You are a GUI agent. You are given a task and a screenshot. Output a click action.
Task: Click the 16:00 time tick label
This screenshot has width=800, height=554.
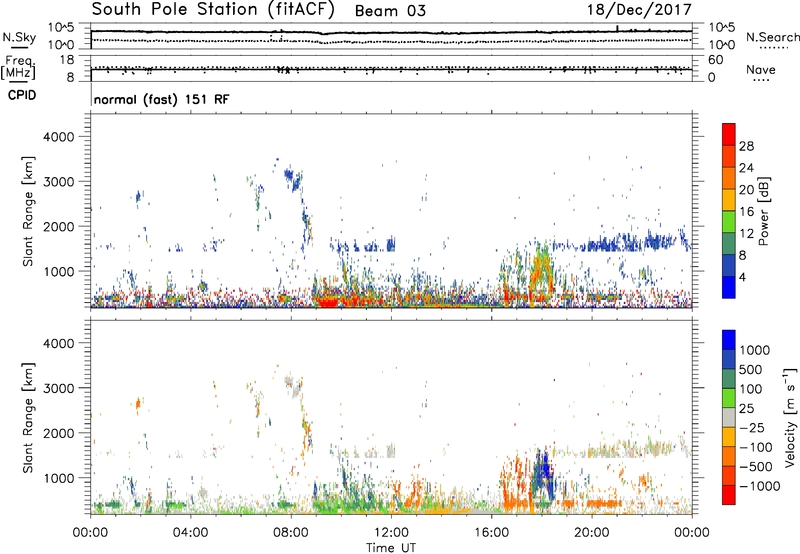click(491, 532)
